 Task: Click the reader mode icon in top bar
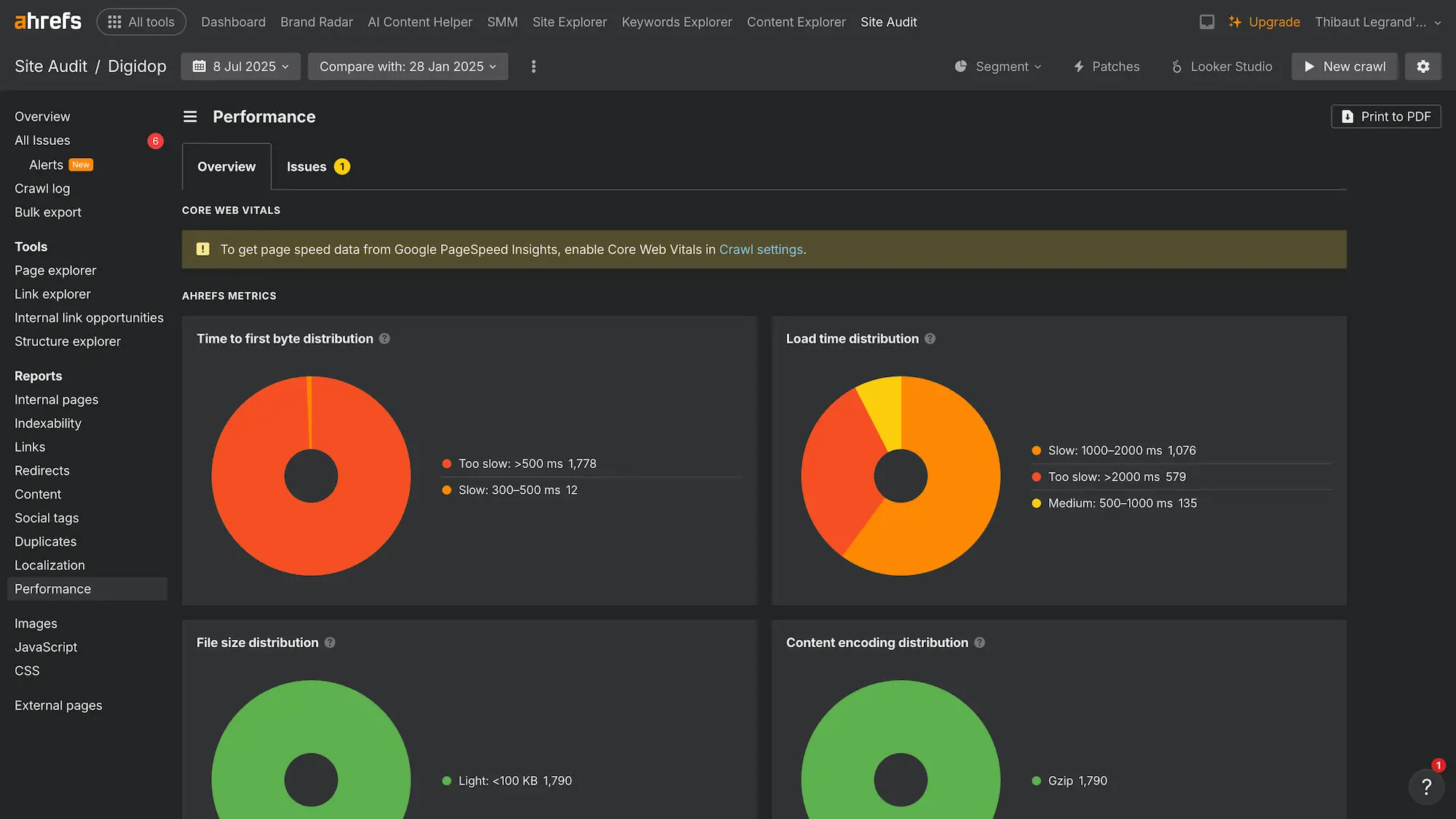coord(1207,22)
